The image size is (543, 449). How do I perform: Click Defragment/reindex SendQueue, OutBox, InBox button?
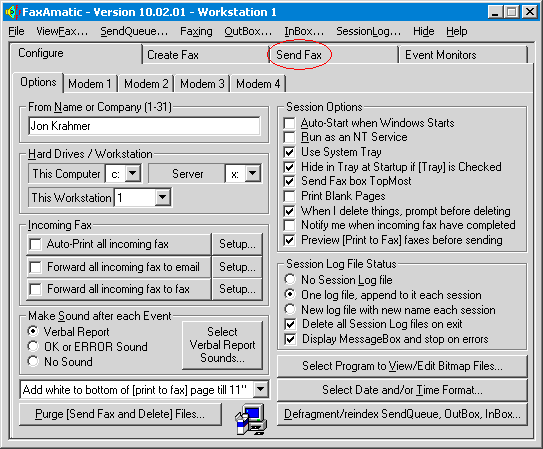(x=402, y=414)
